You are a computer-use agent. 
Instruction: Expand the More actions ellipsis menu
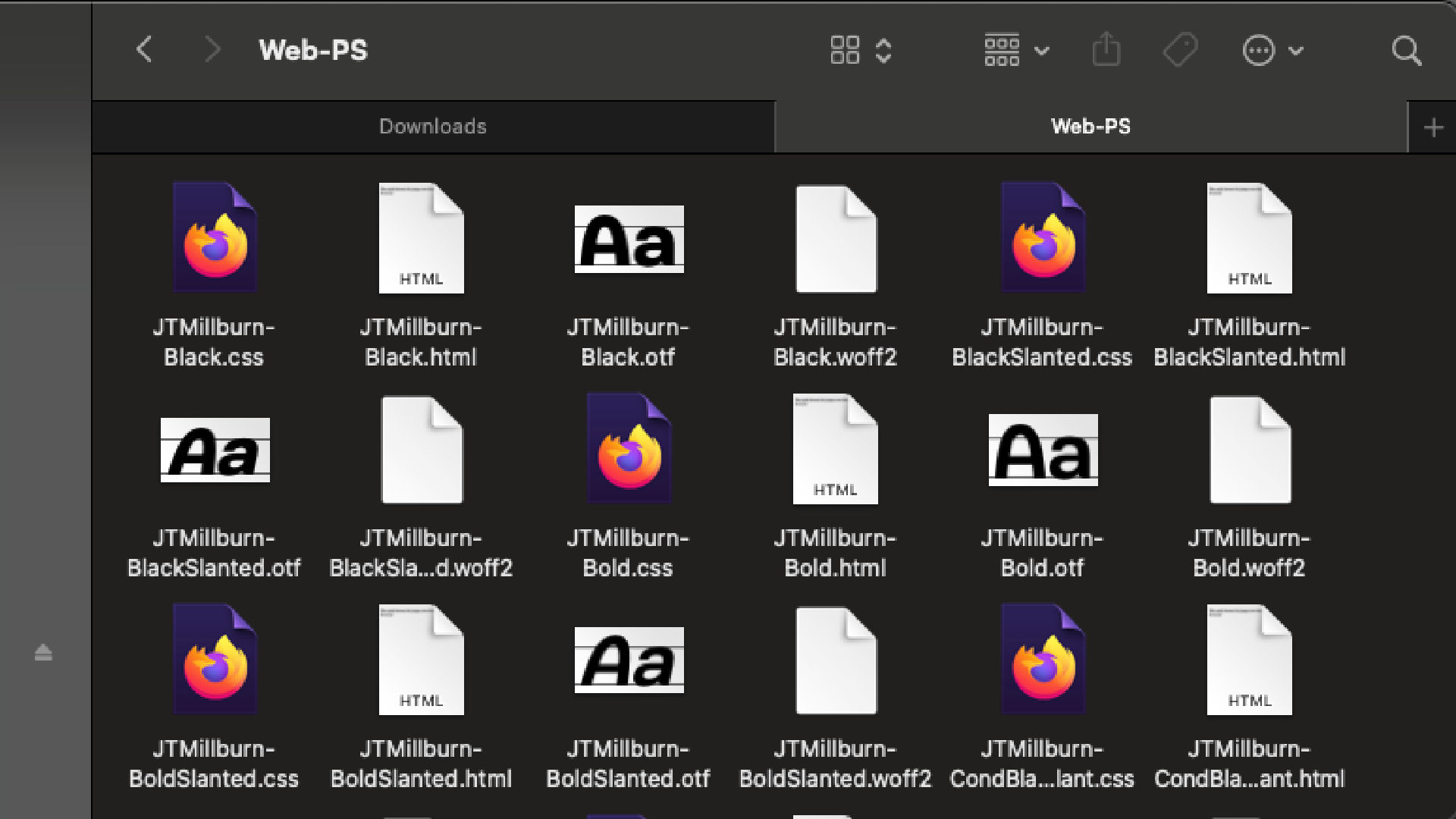click(x=1272, y=51)
